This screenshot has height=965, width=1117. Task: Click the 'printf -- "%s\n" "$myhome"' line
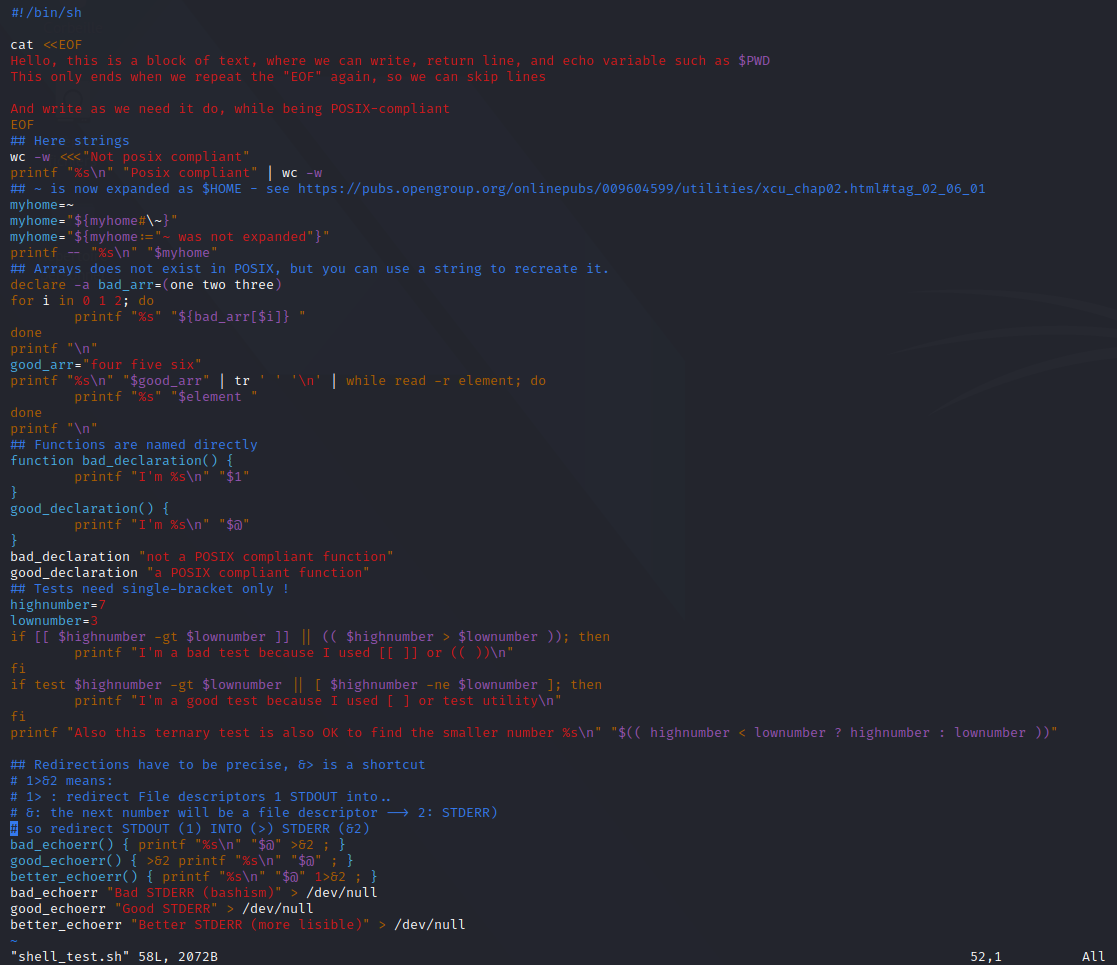[114, 253]
